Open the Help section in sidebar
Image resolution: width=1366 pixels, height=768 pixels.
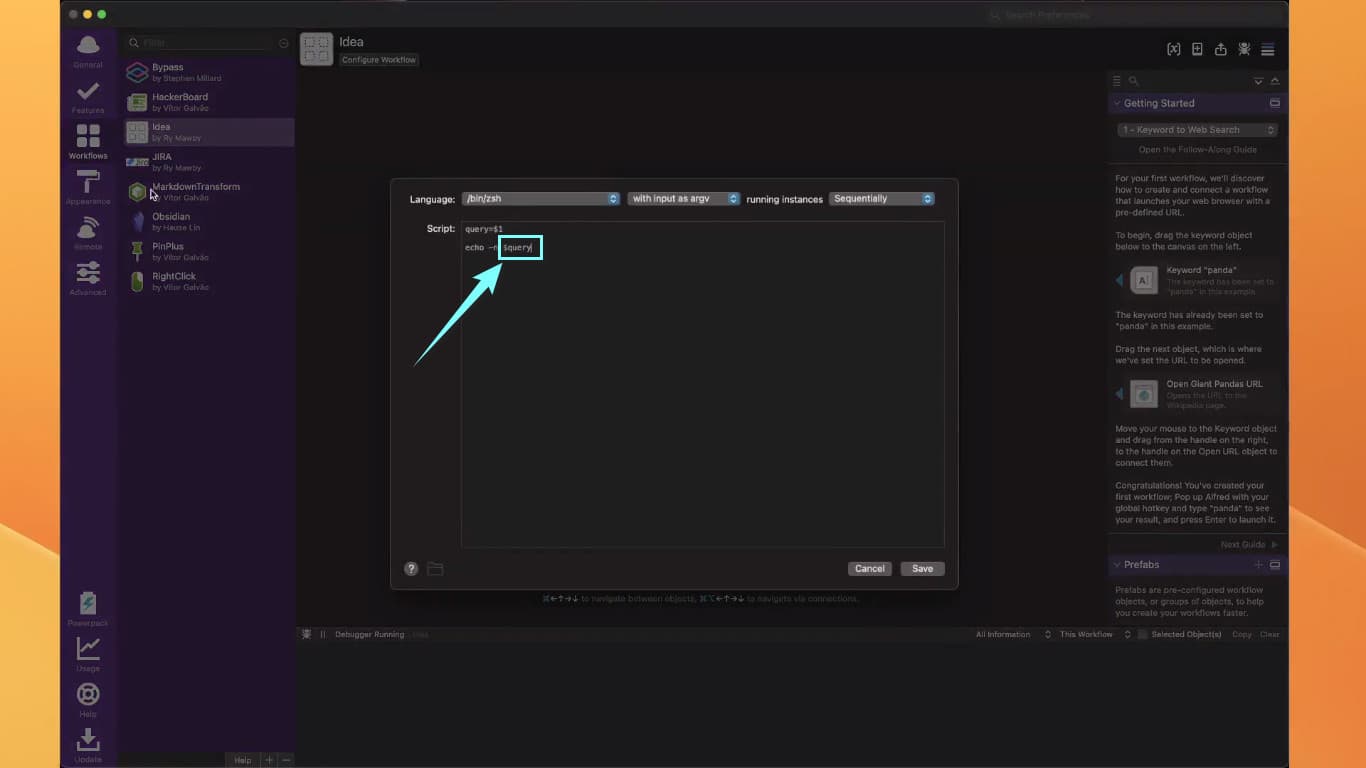[x=88, y=700]
